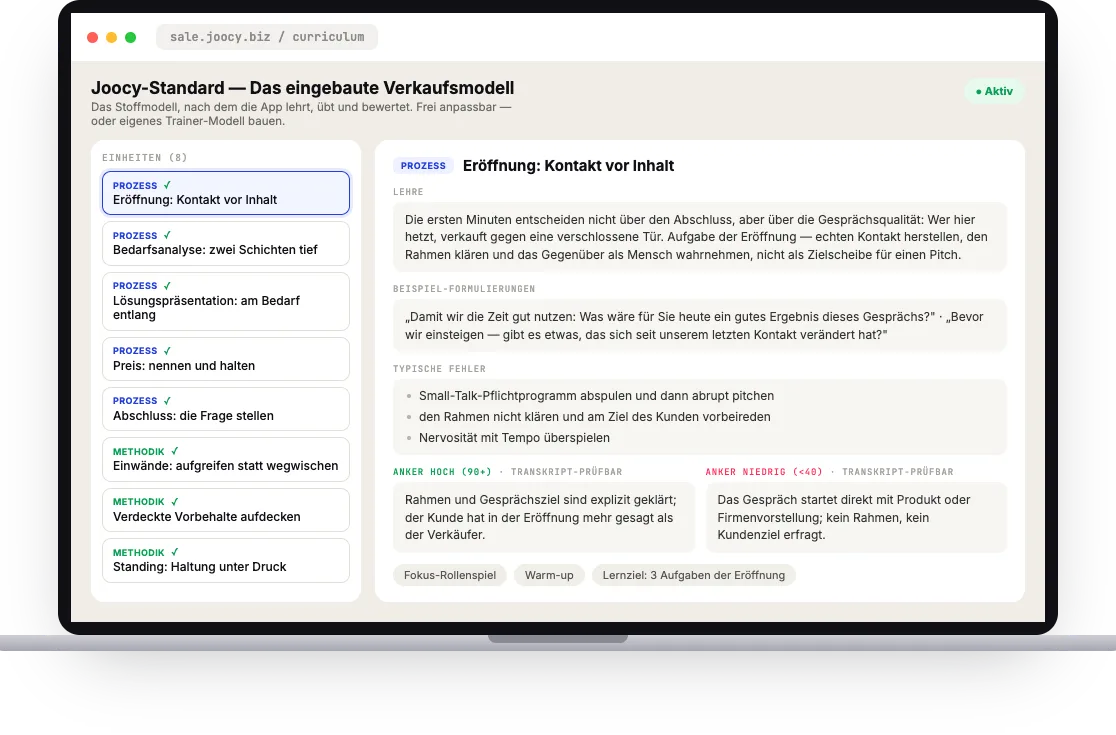This screenshot has height=735, width=1116.
Task: Click the example phrasing quote box
Action: (x=700, y=326)
